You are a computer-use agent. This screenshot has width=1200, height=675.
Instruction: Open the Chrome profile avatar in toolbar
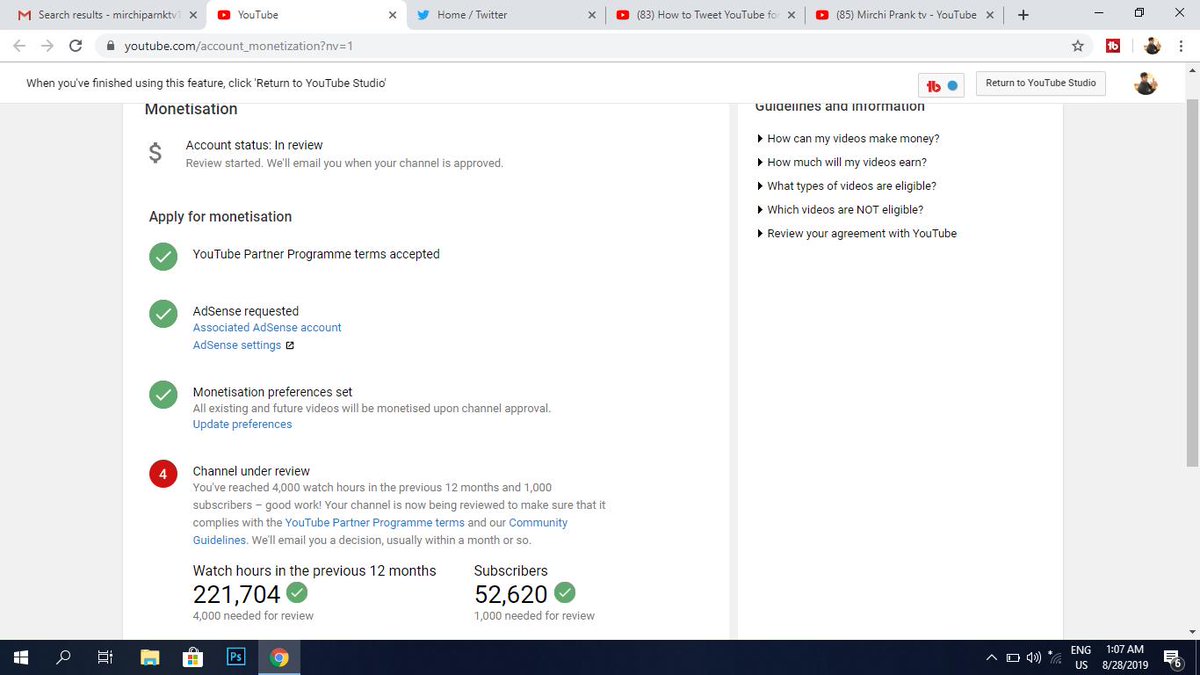tap(1153, 46)
